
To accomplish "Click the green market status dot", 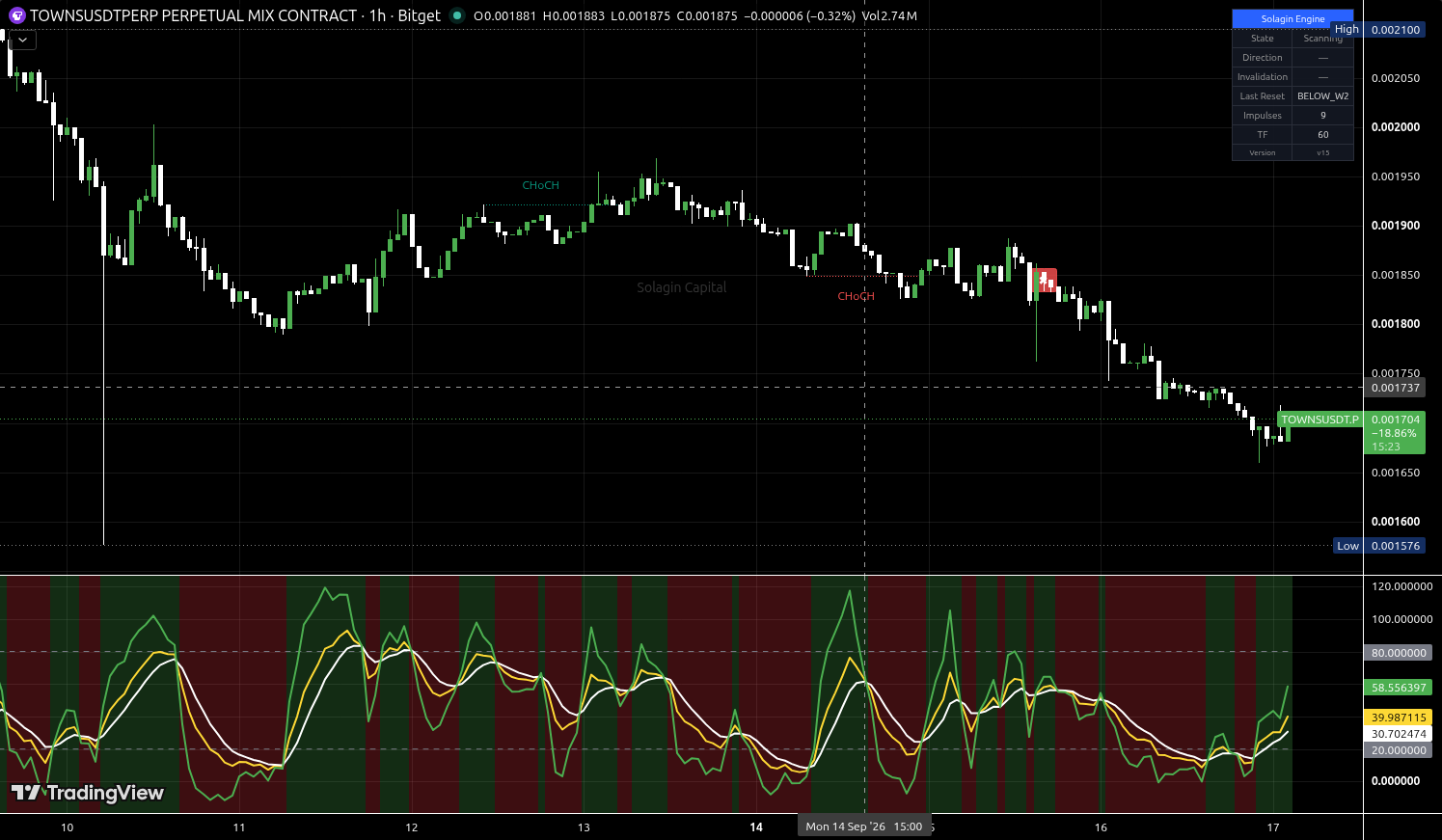I will click(456, 15).
